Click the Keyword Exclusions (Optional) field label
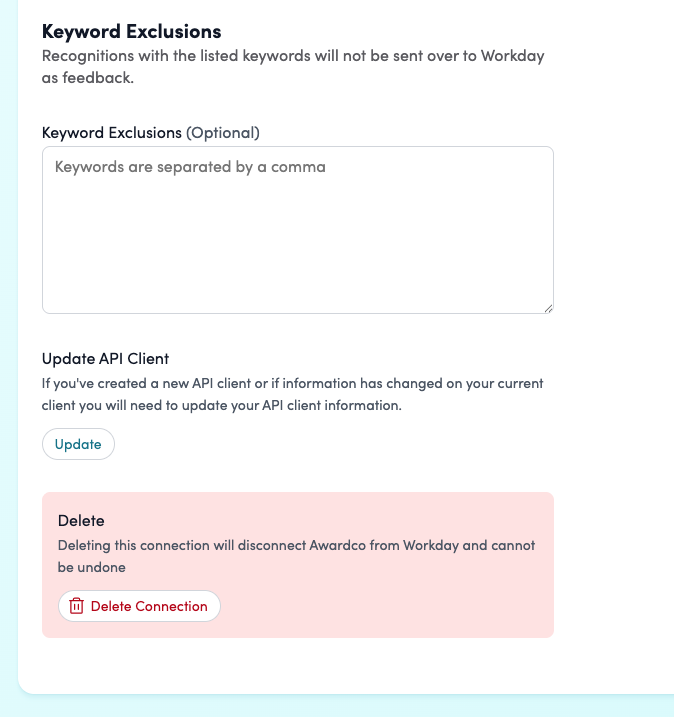 [x=112, y=132]
